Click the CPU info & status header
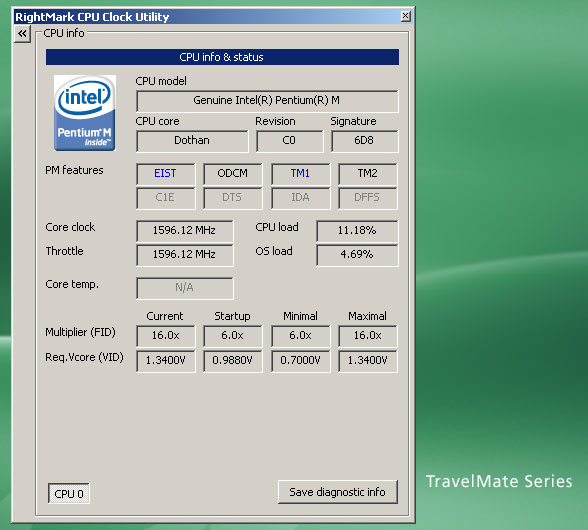This screenshot has width=588, height=530. (222, 57)
